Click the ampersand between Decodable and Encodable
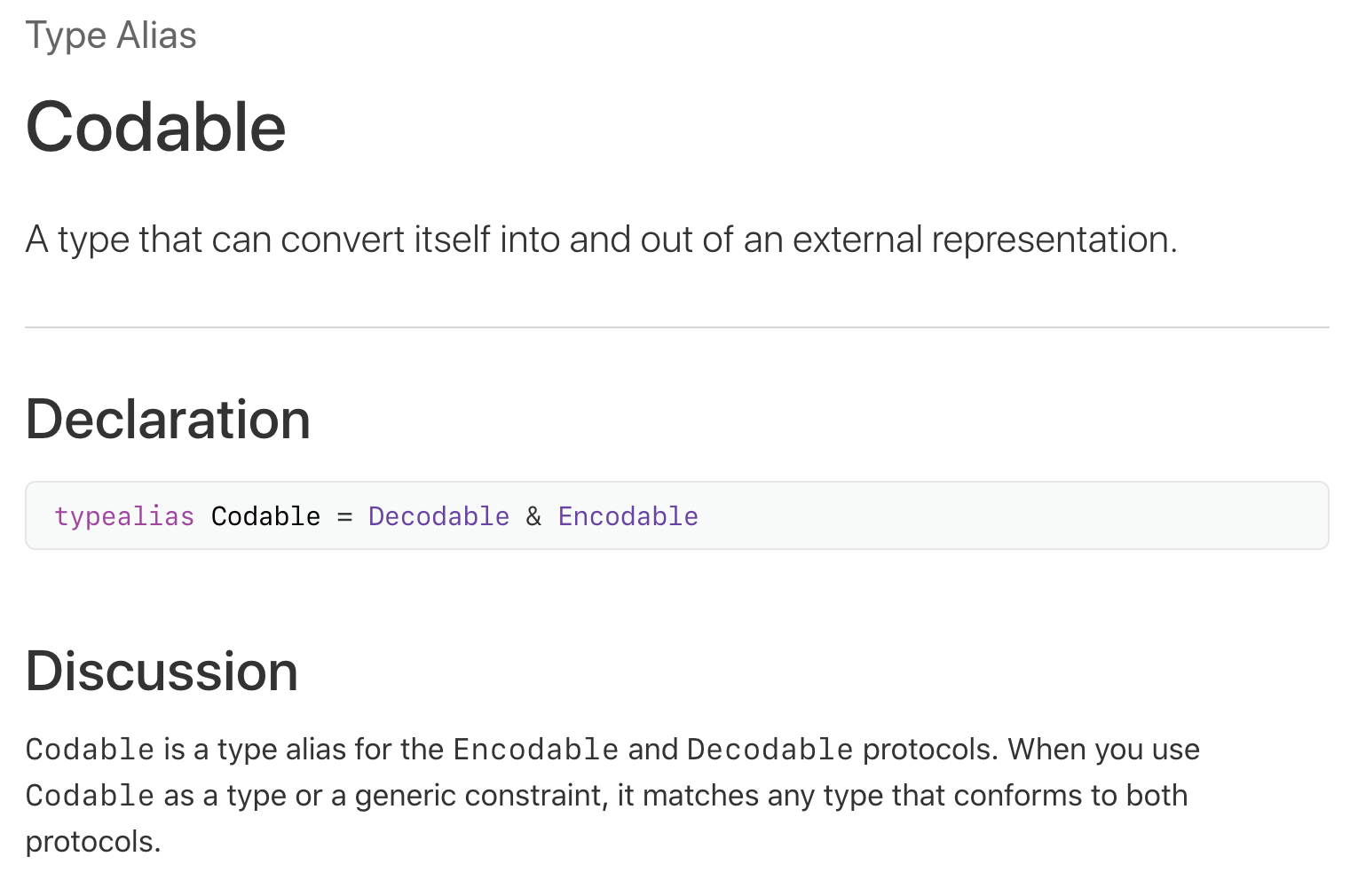Image resolution: width=1358 pixels, height=896 pixels. [x=533, y=516]
